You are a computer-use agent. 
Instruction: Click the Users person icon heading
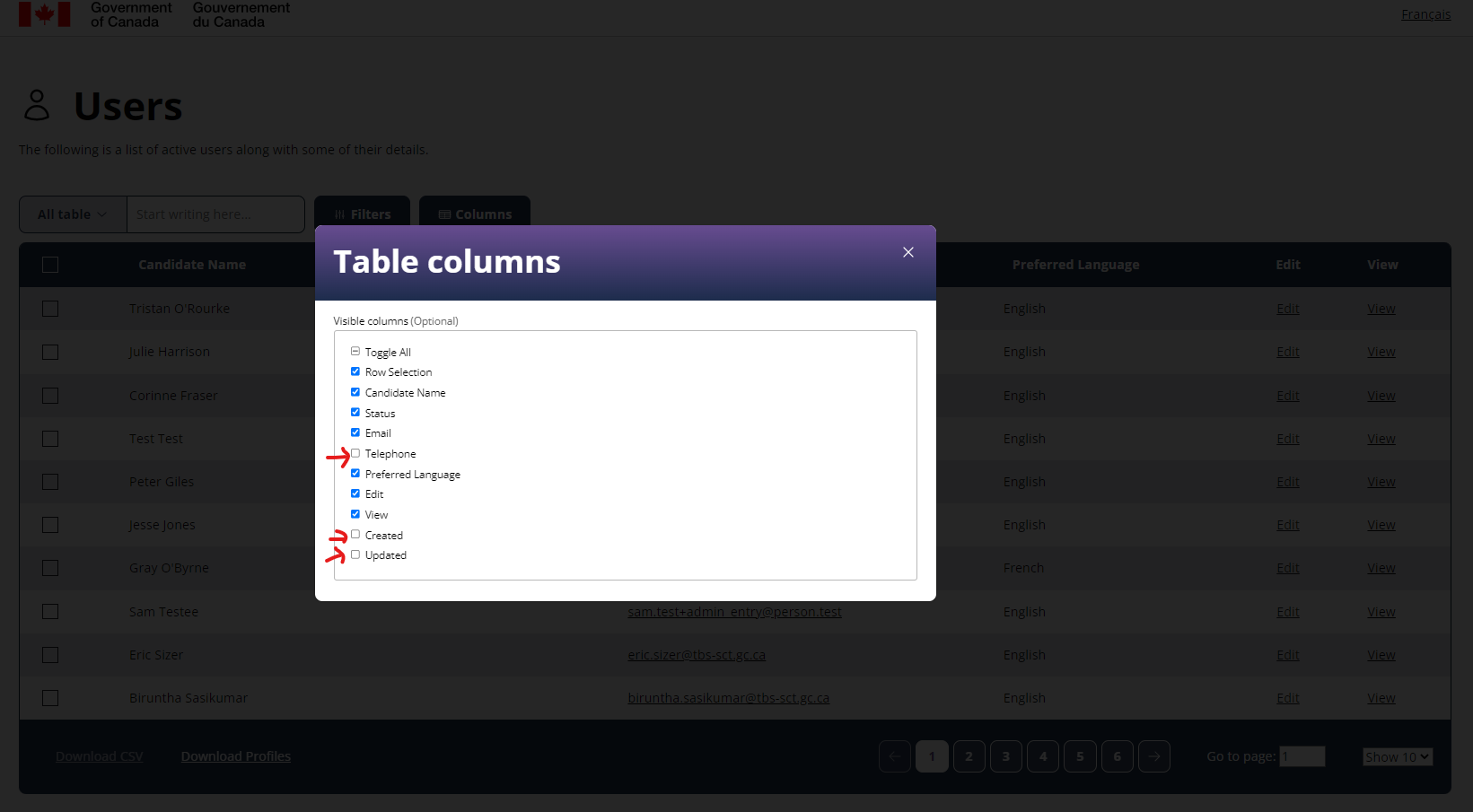[36, 105]
